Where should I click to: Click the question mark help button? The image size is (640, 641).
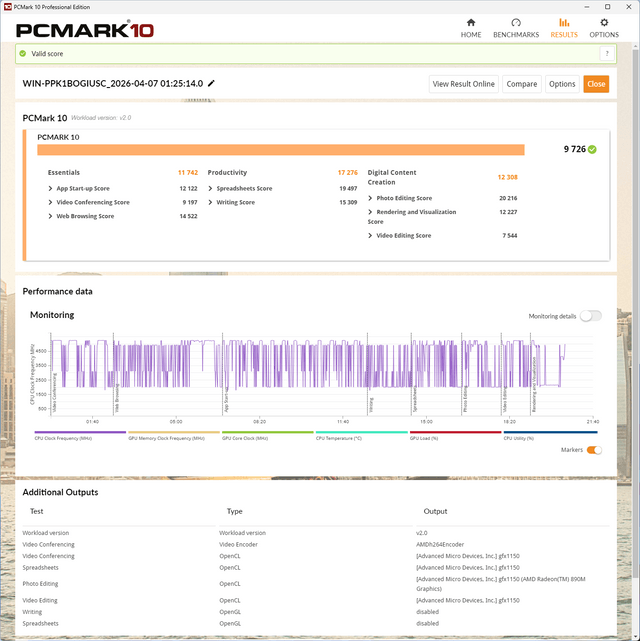pos(607,54)
